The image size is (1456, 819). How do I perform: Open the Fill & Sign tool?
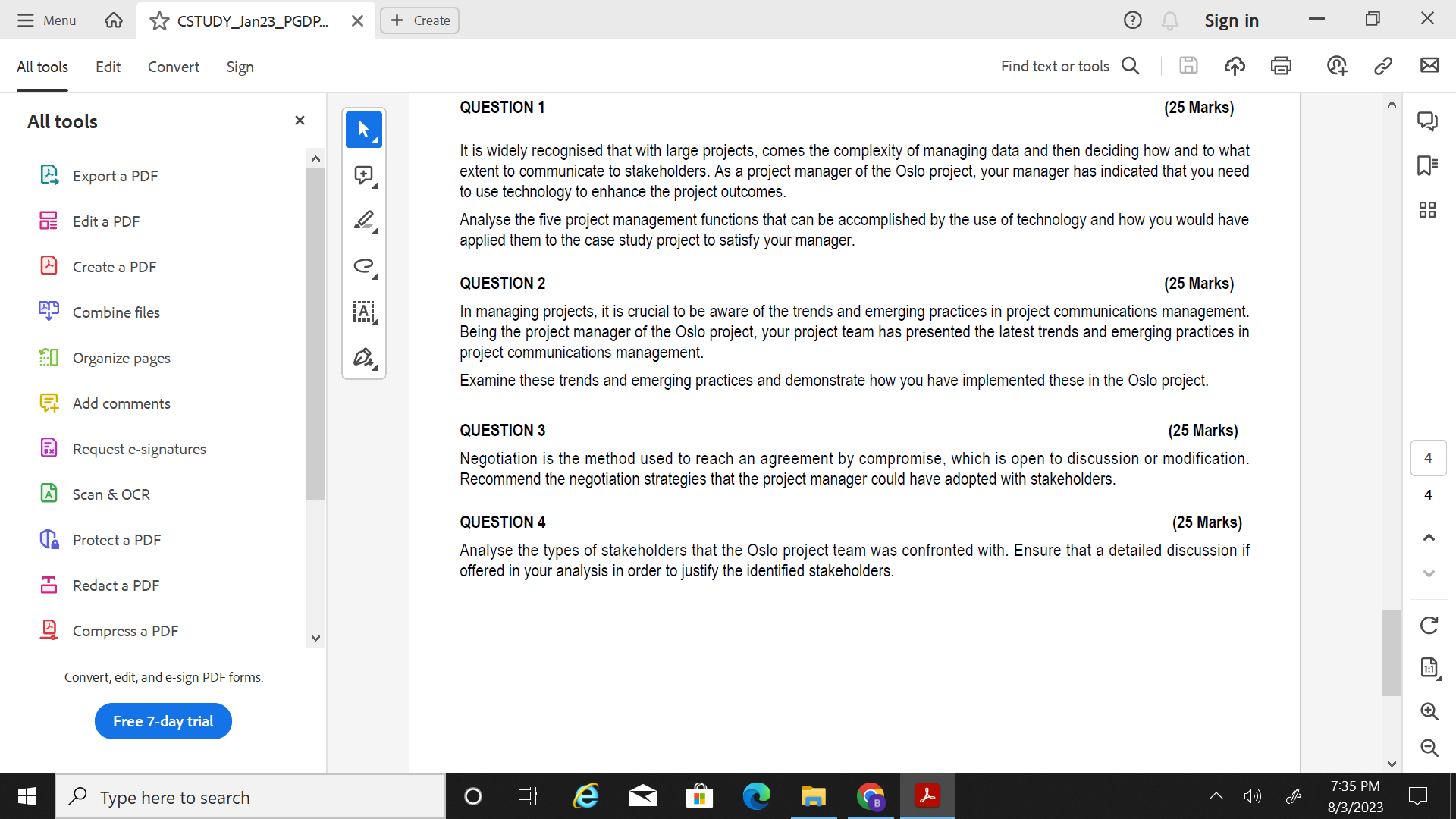(x=364, y=357)
